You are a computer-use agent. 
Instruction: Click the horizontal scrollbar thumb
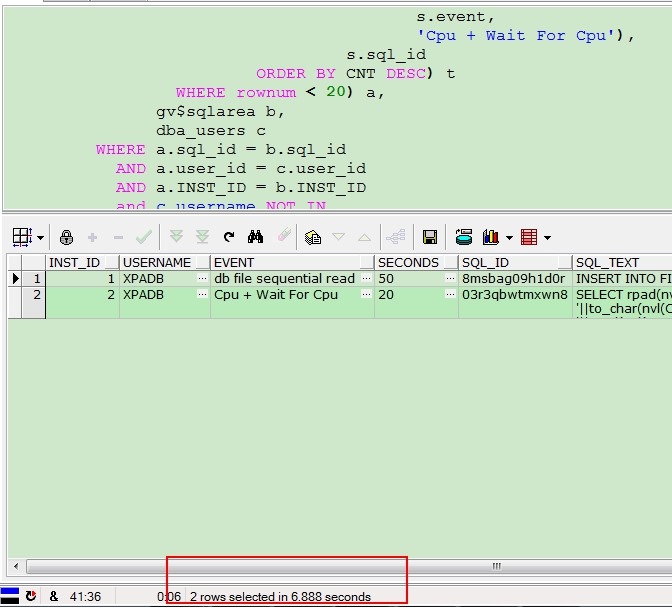coord(497,566)
